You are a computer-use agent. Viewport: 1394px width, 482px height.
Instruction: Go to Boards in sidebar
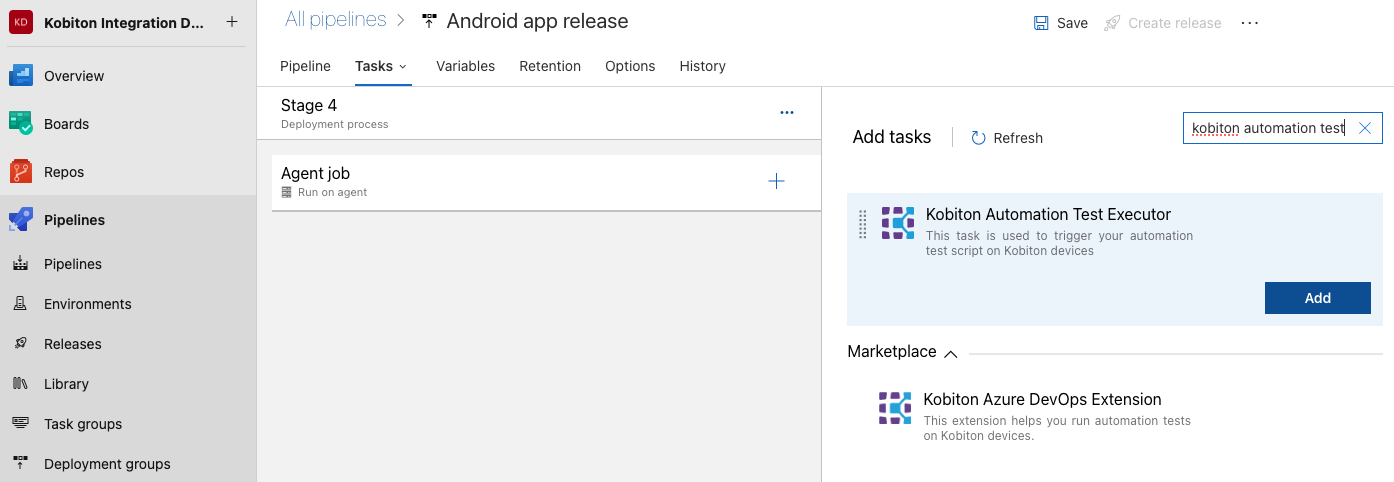66,124
